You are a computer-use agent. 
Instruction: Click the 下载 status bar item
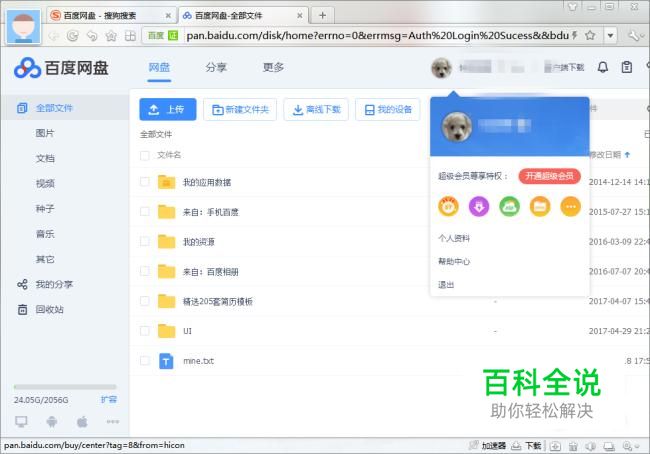click(526, 446)
